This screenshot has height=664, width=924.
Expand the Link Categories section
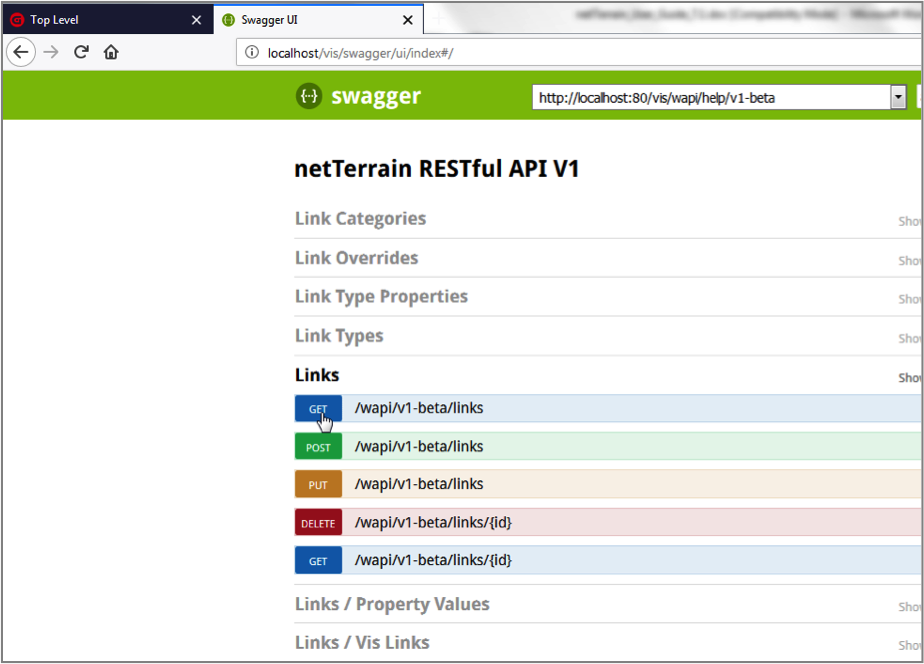click(x=361, y=219)
